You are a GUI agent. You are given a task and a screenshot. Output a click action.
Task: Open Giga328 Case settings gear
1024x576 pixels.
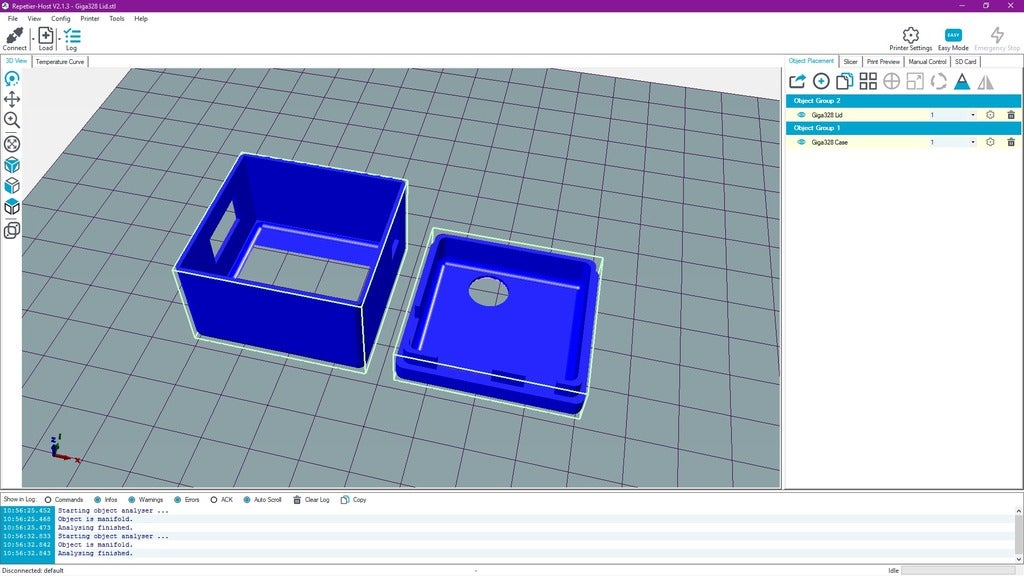(990, 142)
